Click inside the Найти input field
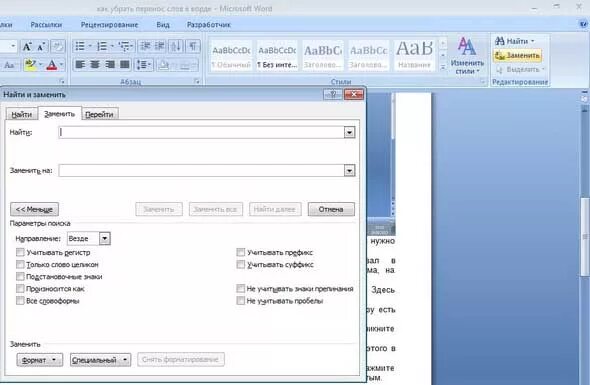The height and width of the screenshot is (385, 590). (x=202, y=132)
